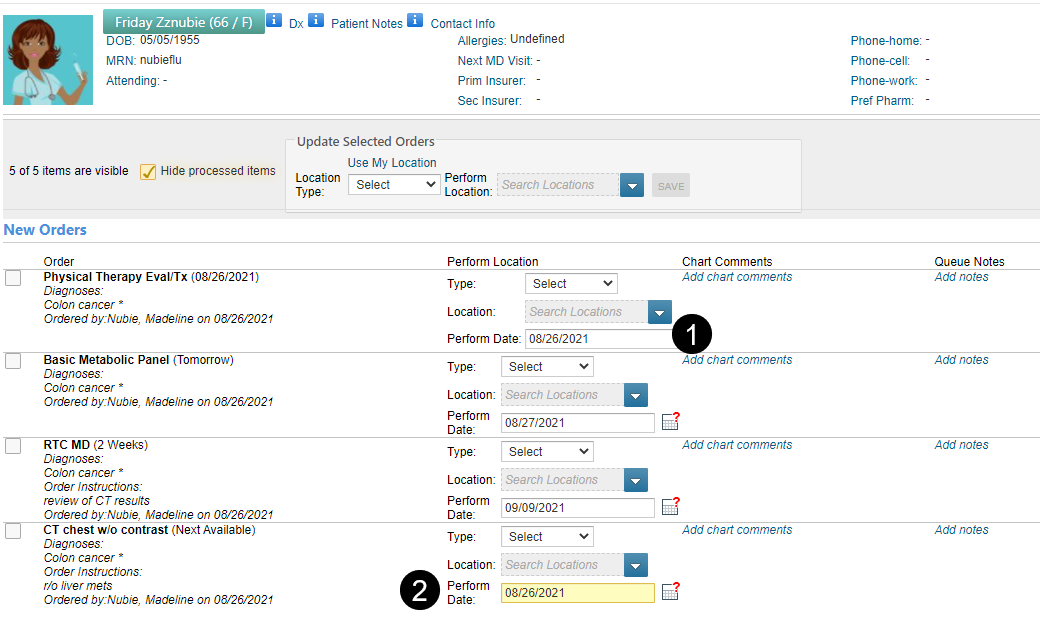Click the patient avatar picture
Image resolution: width=1040 pixels, height=626 pixels.
tap(48, 61)
